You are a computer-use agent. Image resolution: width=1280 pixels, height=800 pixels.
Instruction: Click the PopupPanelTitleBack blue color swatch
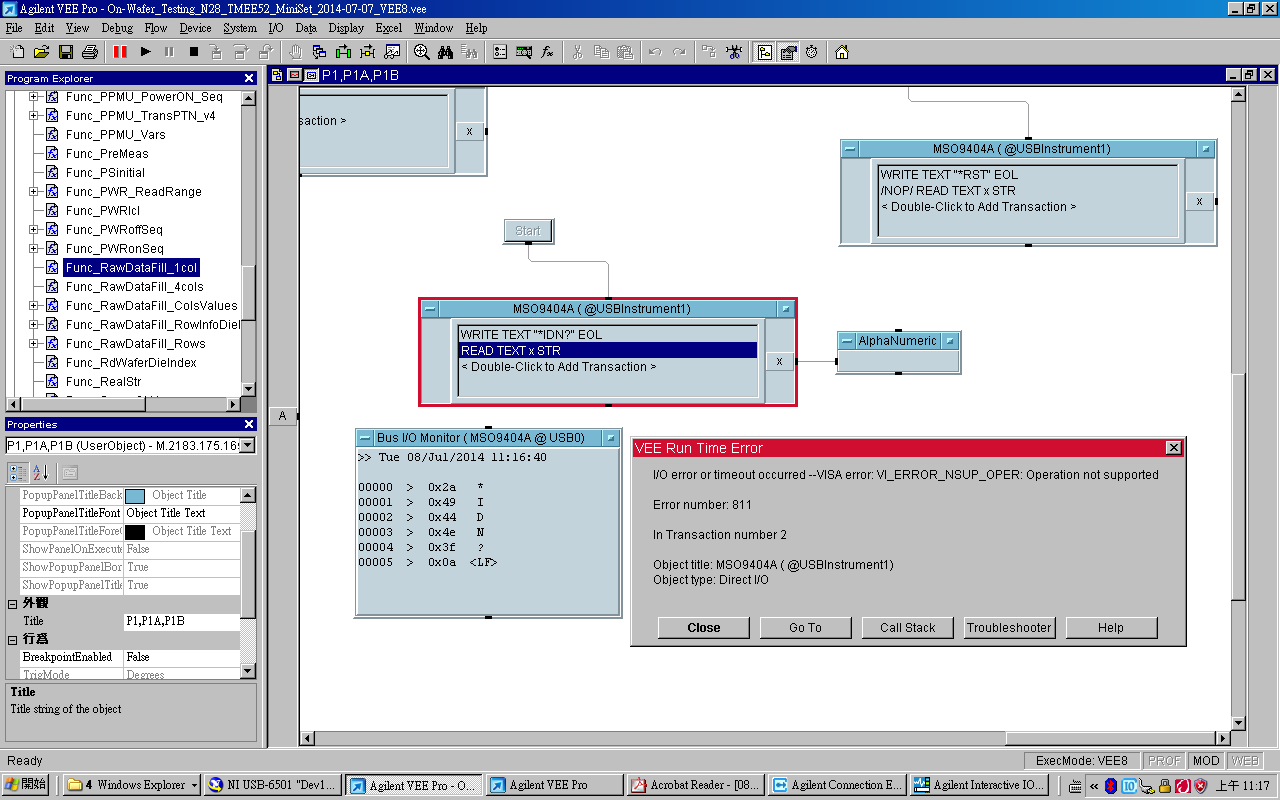[x=135, y=496]
